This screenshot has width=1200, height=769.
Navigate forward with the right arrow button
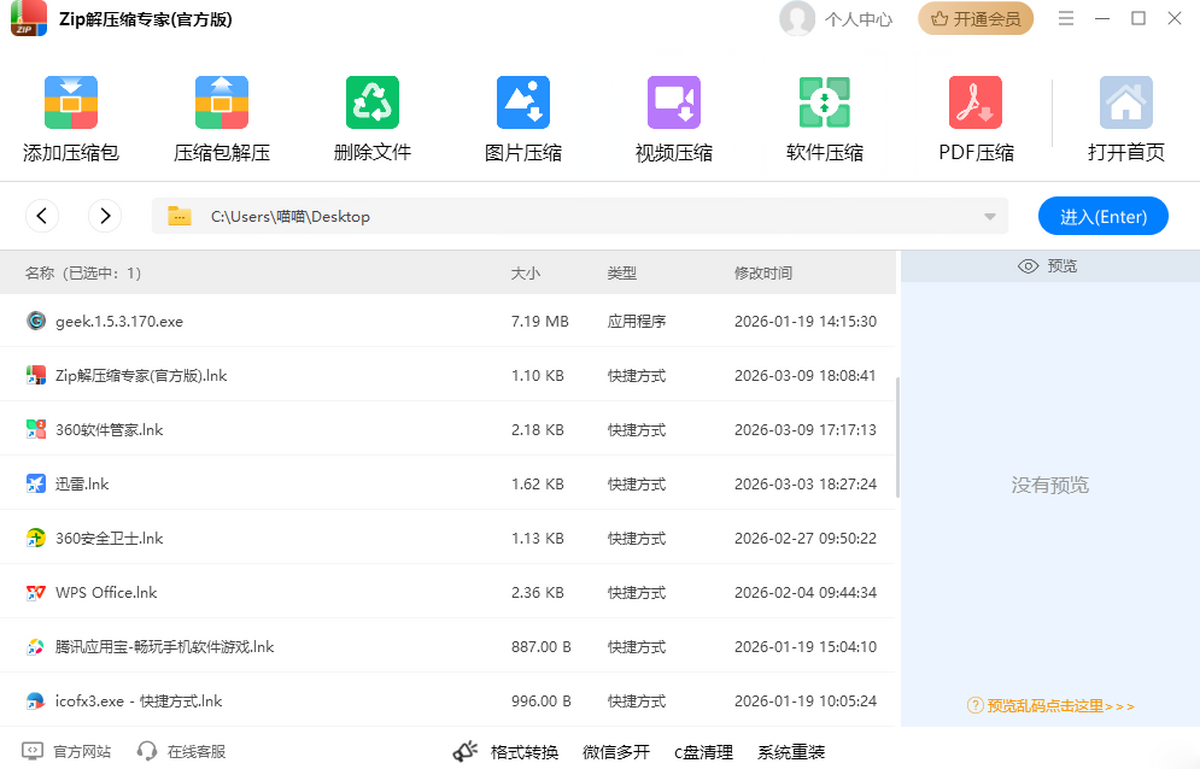point(105,215)
